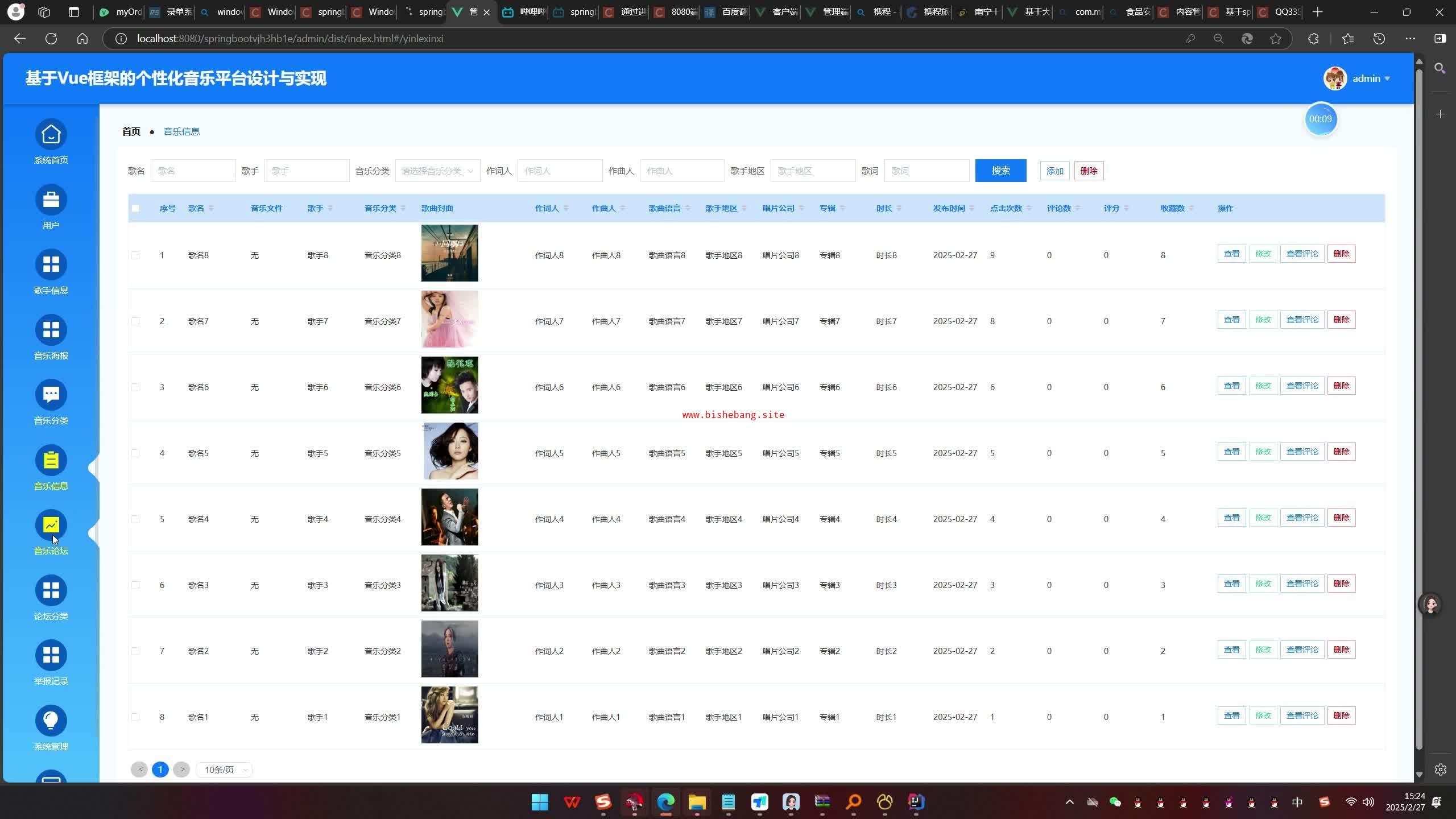Check the checkbox for row 歌名8

click(135, 255)
